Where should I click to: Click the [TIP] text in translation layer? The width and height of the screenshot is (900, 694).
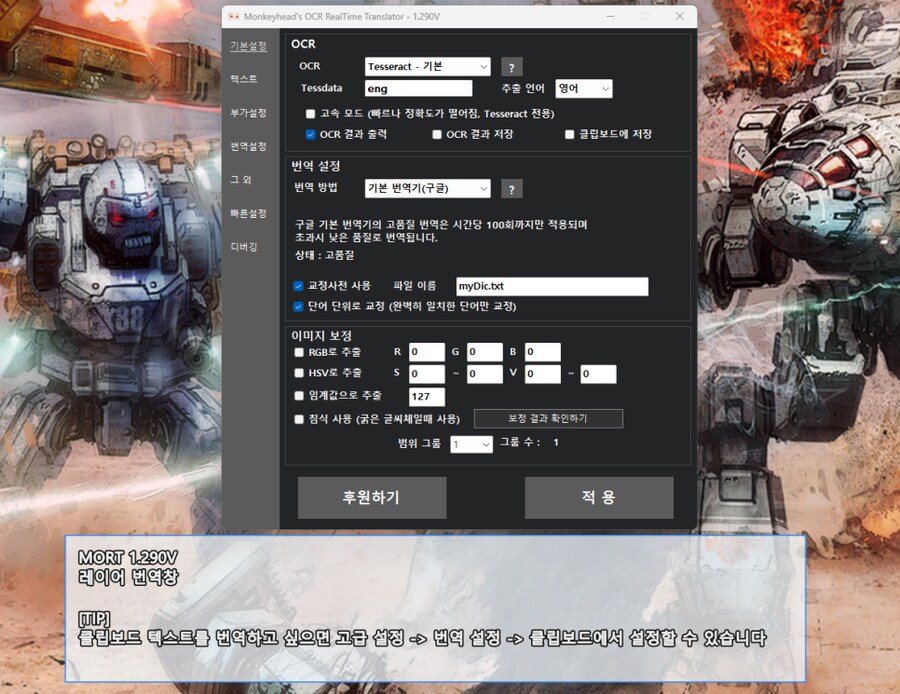[x=94, y=619]
